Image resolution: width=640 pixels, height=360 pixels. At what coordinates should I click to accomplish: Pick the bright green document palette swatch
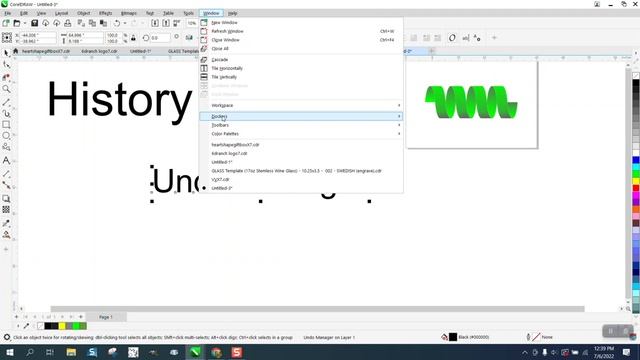pyautogui.click(x=76, y=326)
